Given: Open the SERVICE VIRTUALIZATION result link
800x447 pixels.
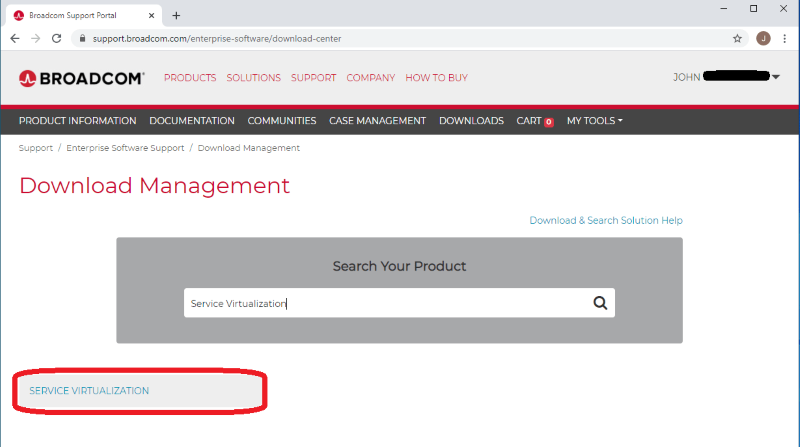Looking at the screenshot, I should 89,391.
